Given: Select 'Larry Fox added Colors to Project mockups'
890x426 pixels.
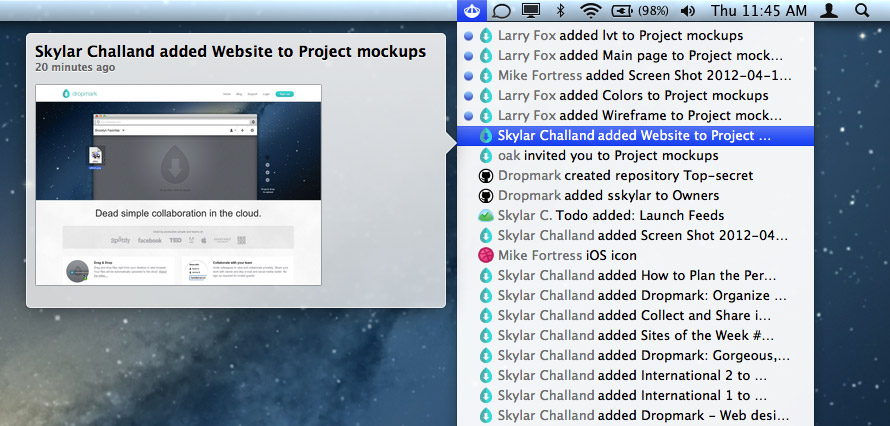Looking at the screenshot, I should pyautogui.click(x=635, y=95).
